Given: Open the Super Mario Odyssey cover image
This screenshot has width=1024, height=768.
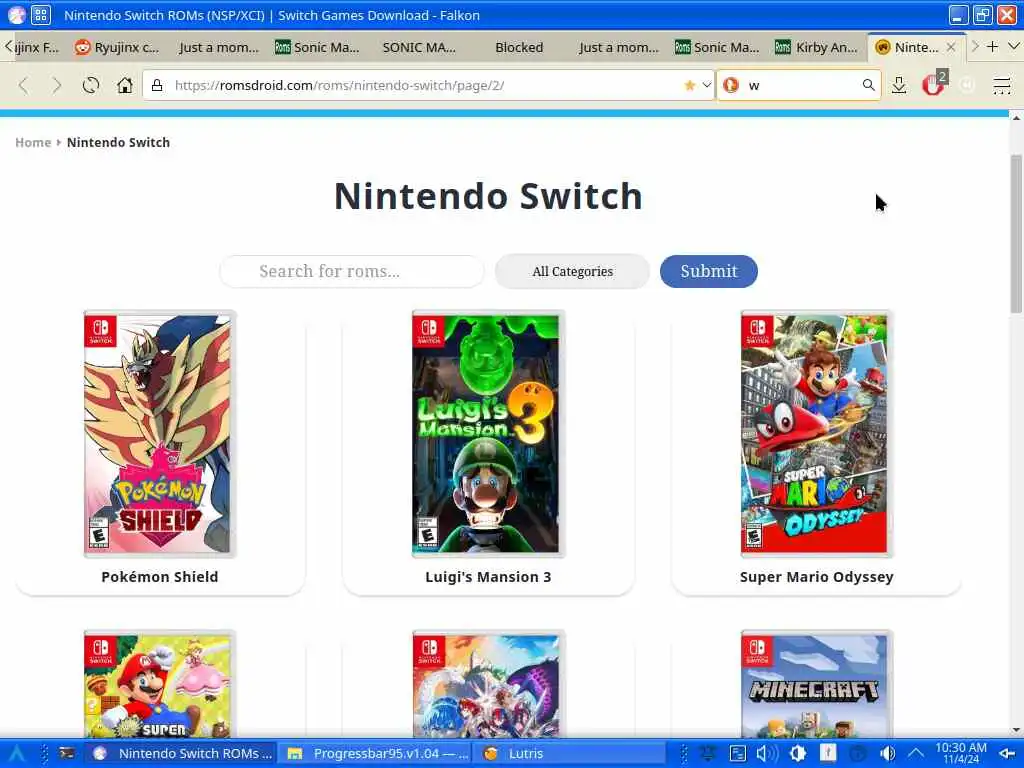Looking at the screenshot, I should (816, 434).
